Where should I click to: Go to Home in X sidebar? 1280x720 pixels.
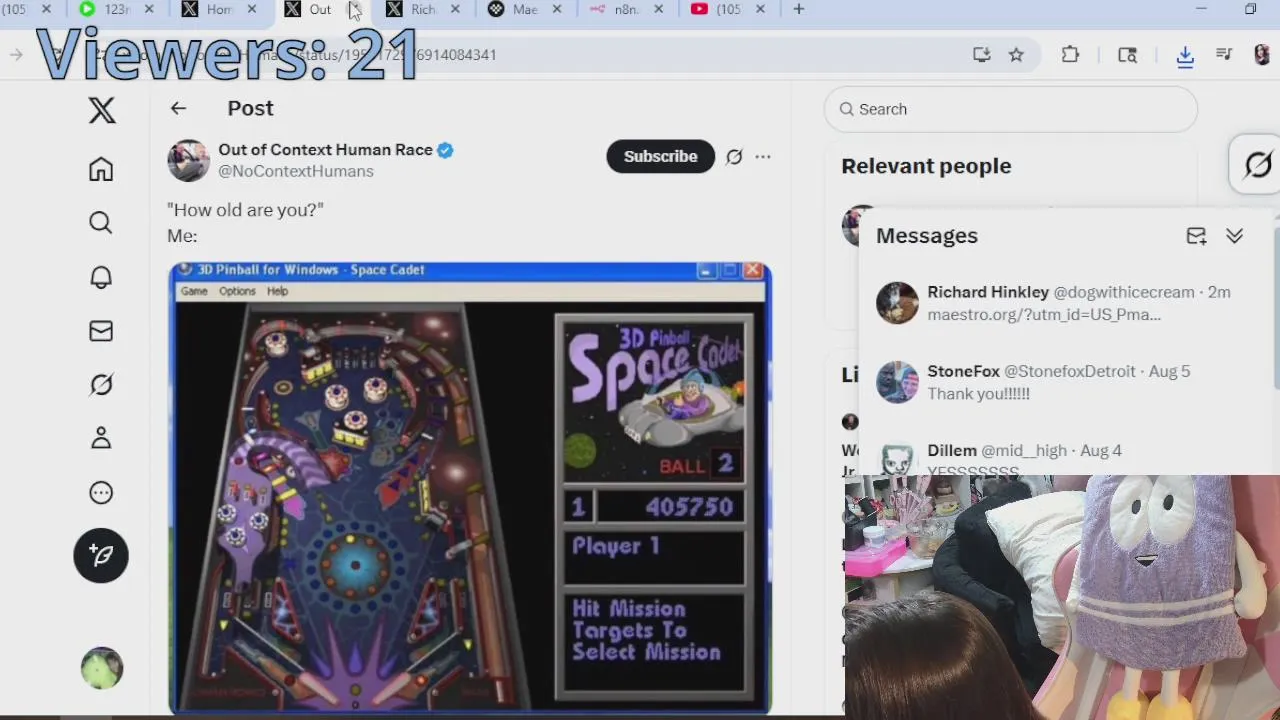pos(101,169)
